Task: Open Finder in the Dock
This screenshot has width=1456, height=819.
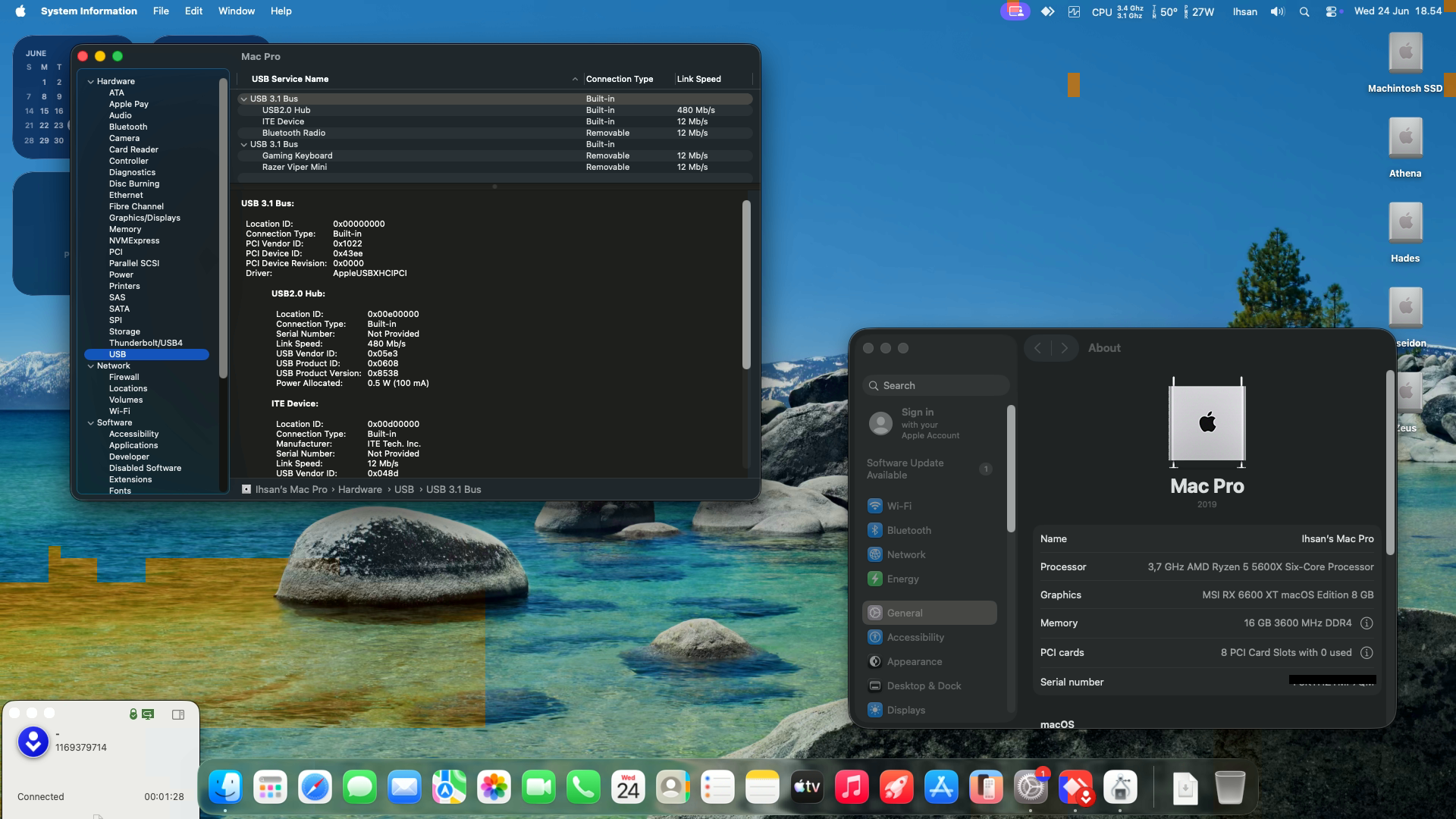Action: [x=225, y=788]
